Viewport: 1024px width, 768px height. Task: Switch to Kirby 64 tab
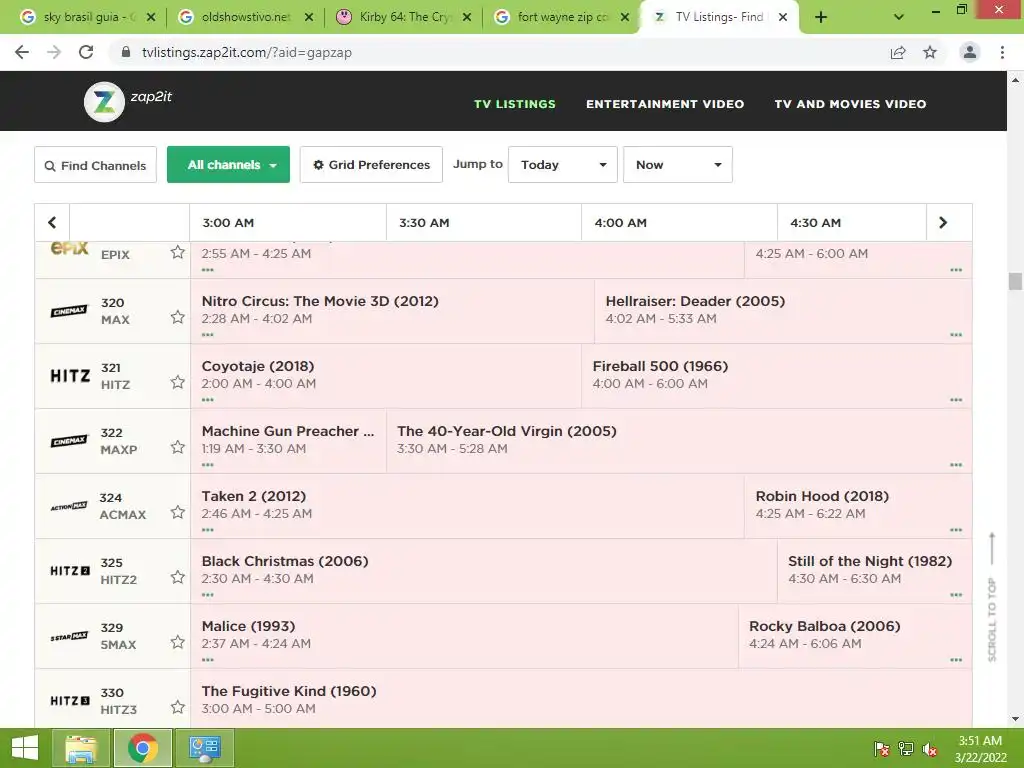402,17
